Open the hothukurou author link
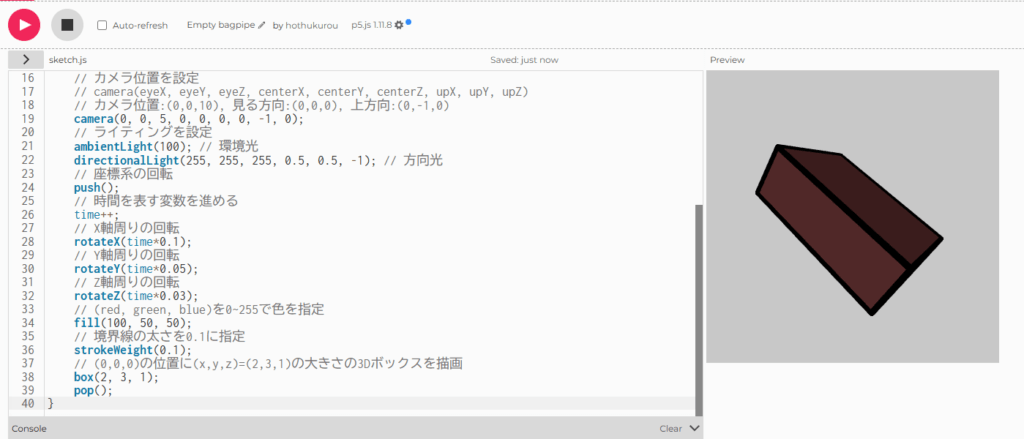Image resolution: width=1024 pixels, height=439 pixels. coord(312,25)
